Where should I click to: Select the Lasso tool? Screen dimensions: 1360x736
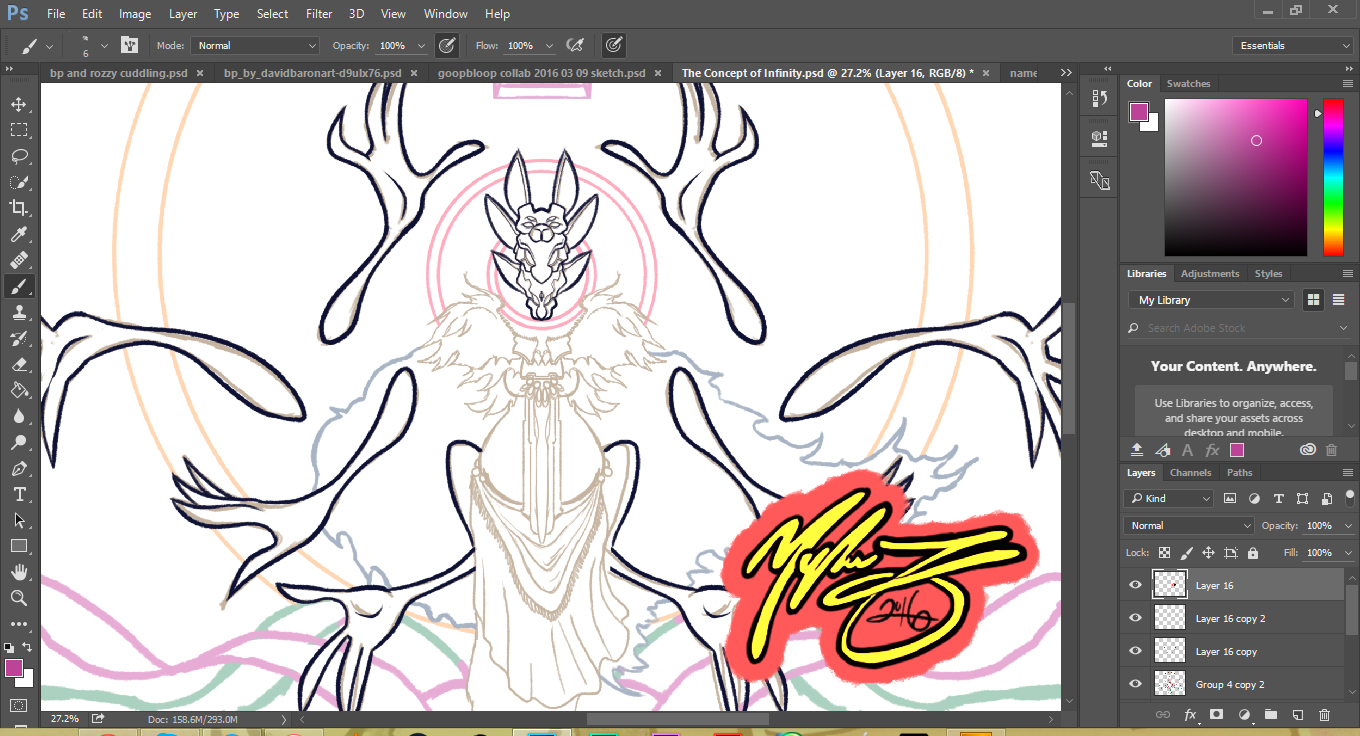(18, 156)
